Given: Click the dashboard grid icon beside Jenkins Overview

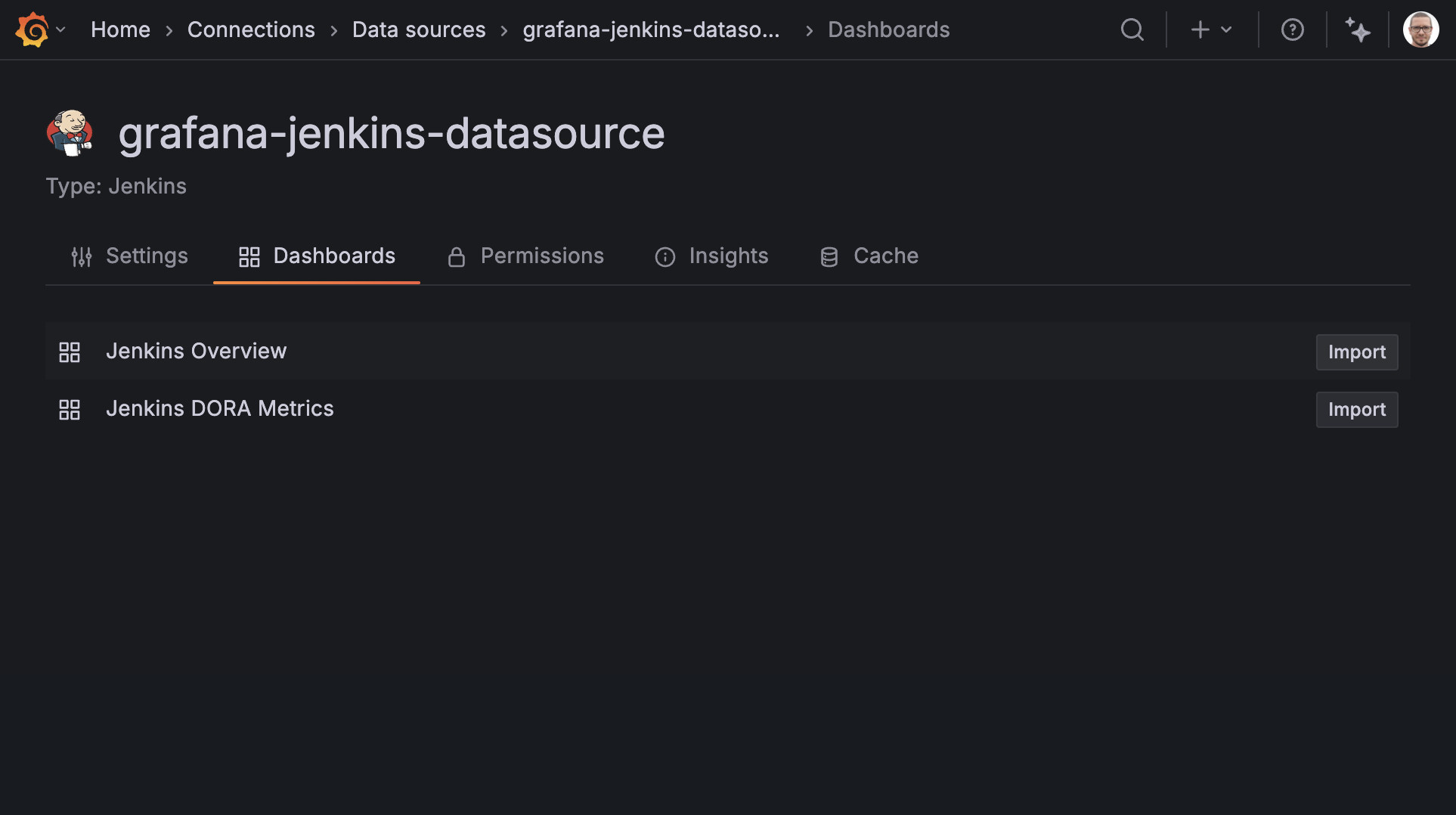Looking at the screenshot, I should pyautogui.click(x=70, y=352).
